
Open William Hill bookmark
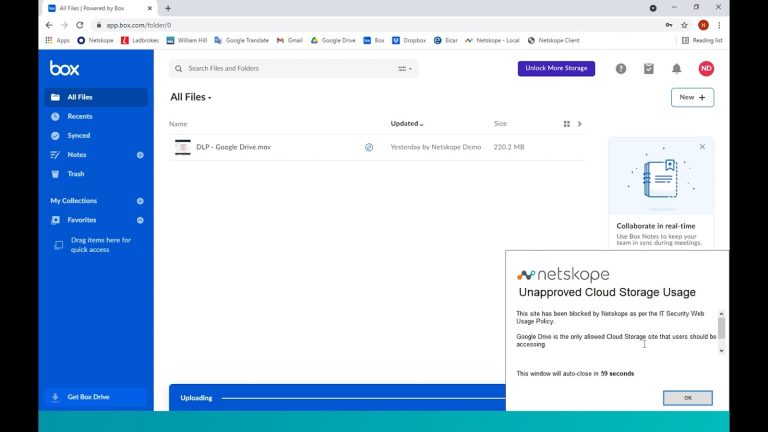click(187, 40)
